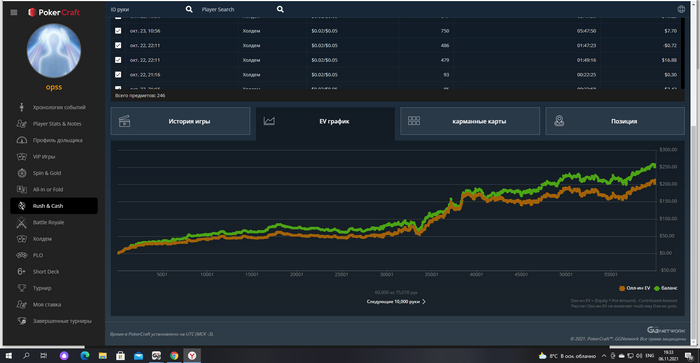Open File Explorer from taskbar
The height and width of the screenshot is (363, 700).
click(x=103, y=356)
